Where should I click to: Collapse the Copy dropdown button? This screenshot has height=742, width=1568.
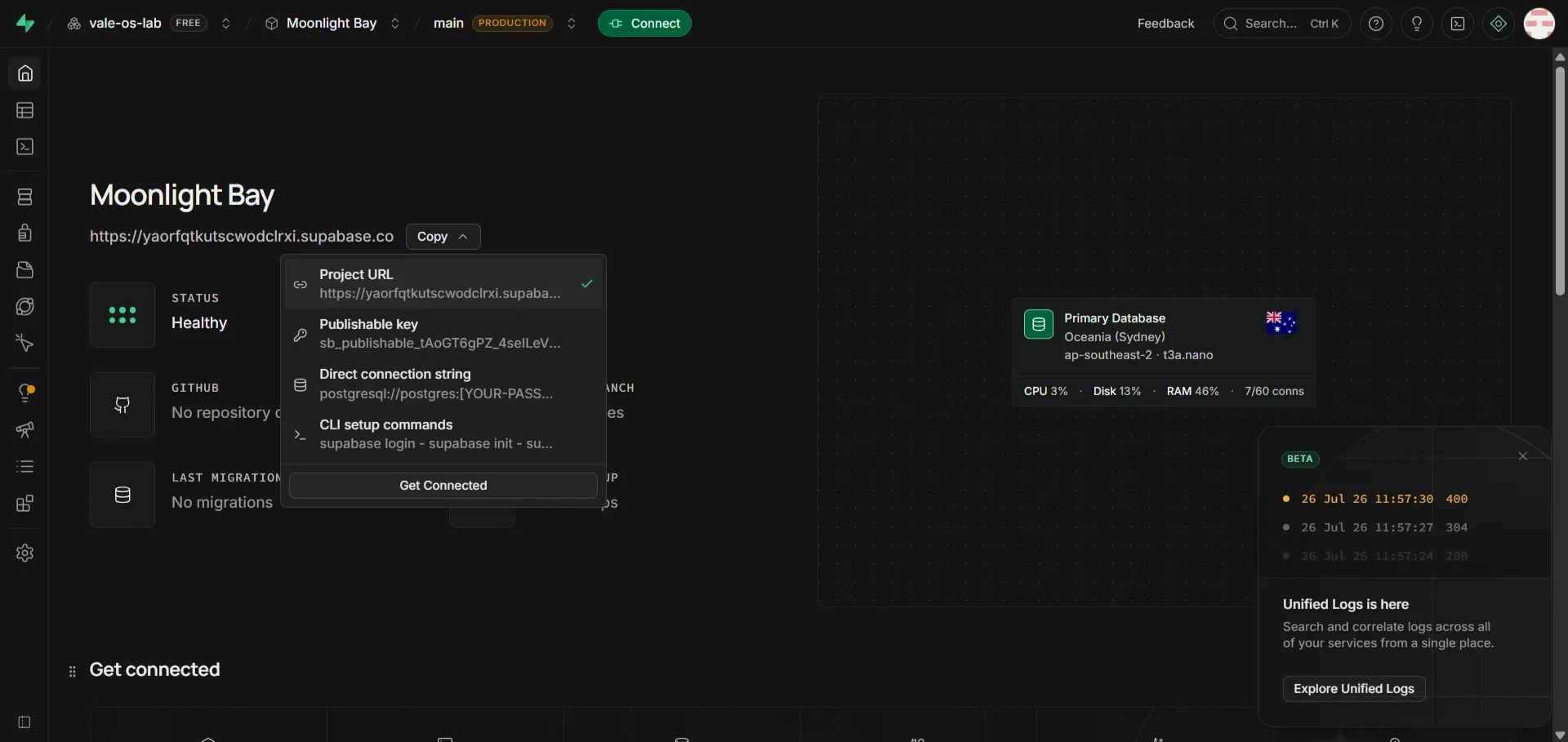[443, 237]
